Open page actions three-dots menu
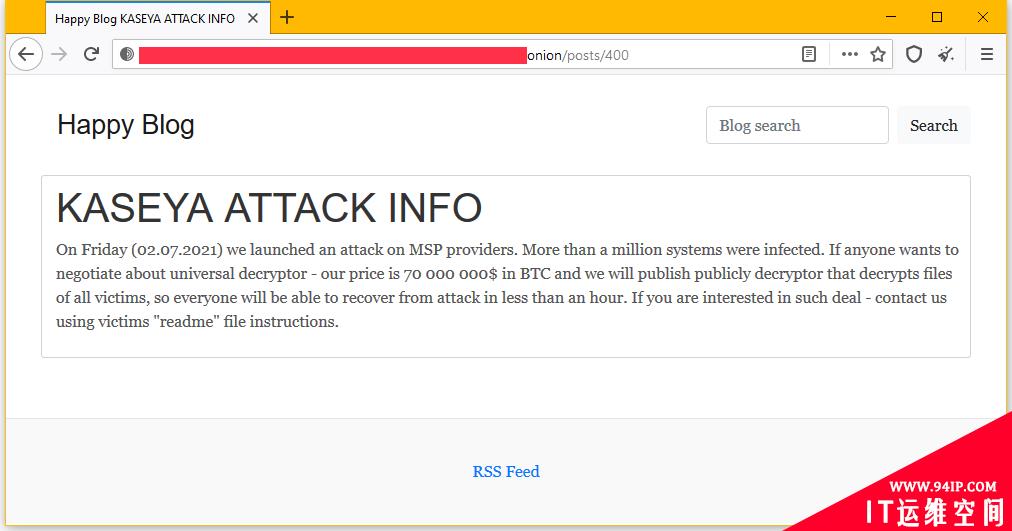Image resolution: width=1012 pixels, height=531 pixels. tap(849, 54)
